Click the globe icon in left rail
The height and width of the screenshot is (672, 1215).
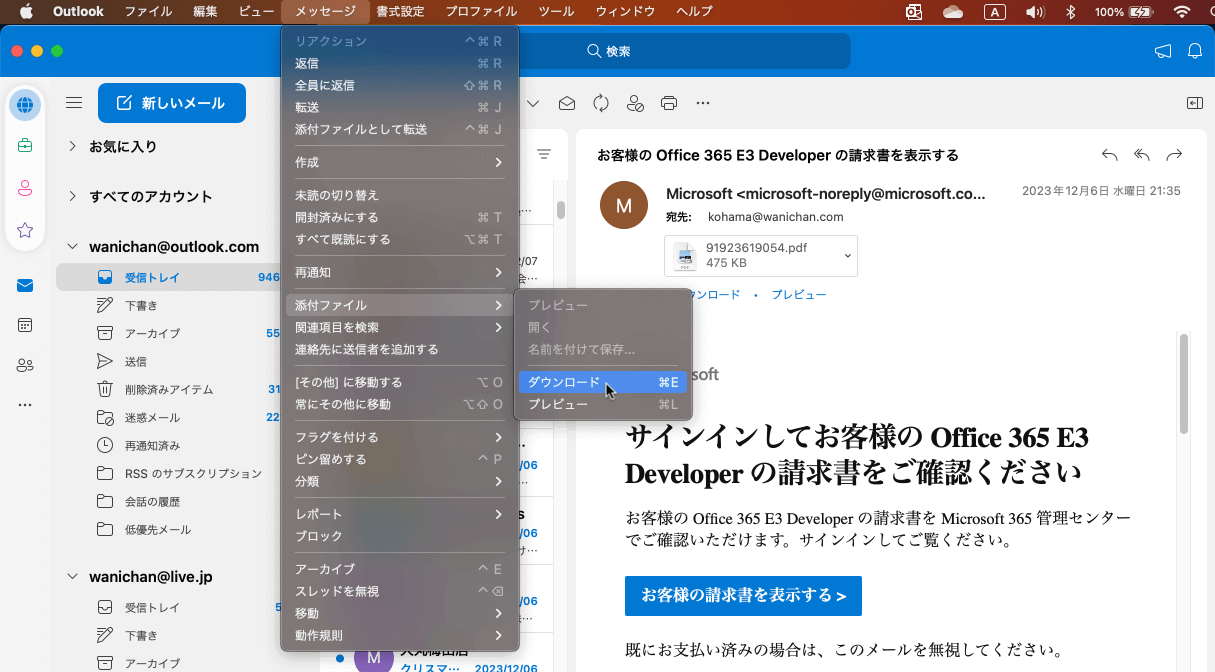[25, 104]
